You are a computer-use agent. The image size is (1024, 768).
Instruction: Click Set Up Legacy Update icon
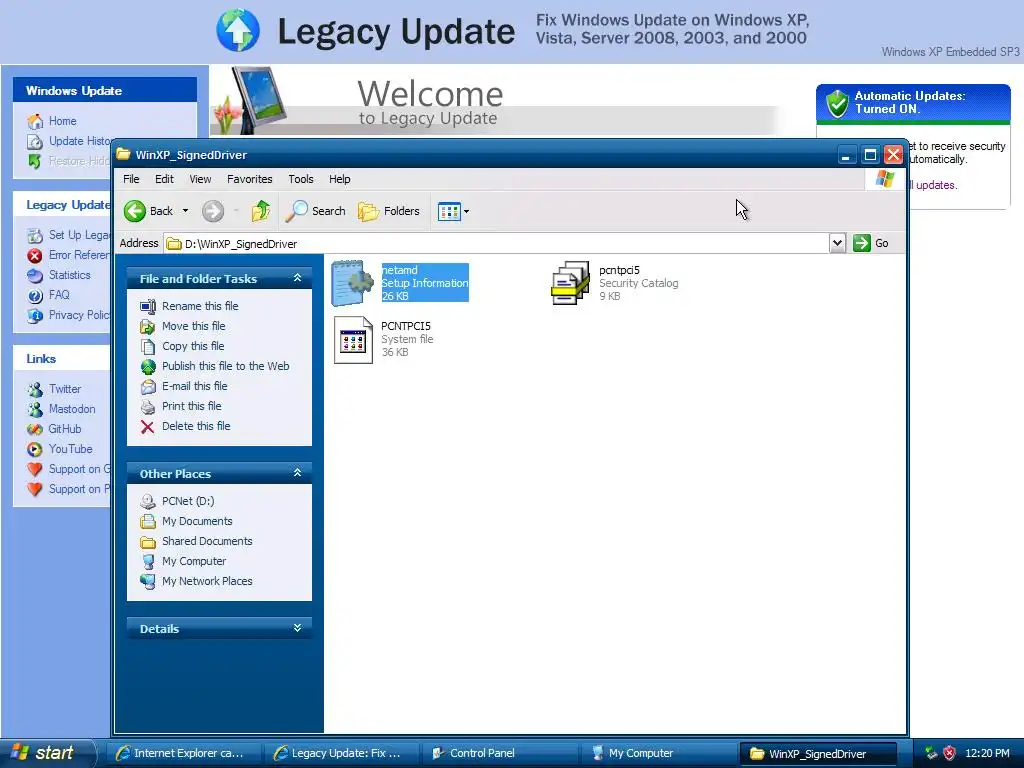[x=35, y=236]
